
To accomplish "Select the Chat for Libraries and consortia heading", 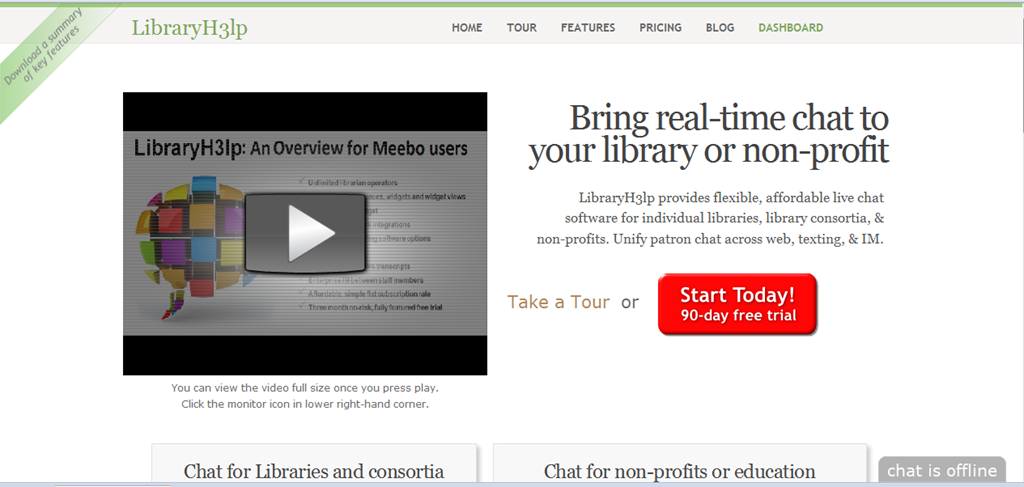I will [x=313, y=471].
